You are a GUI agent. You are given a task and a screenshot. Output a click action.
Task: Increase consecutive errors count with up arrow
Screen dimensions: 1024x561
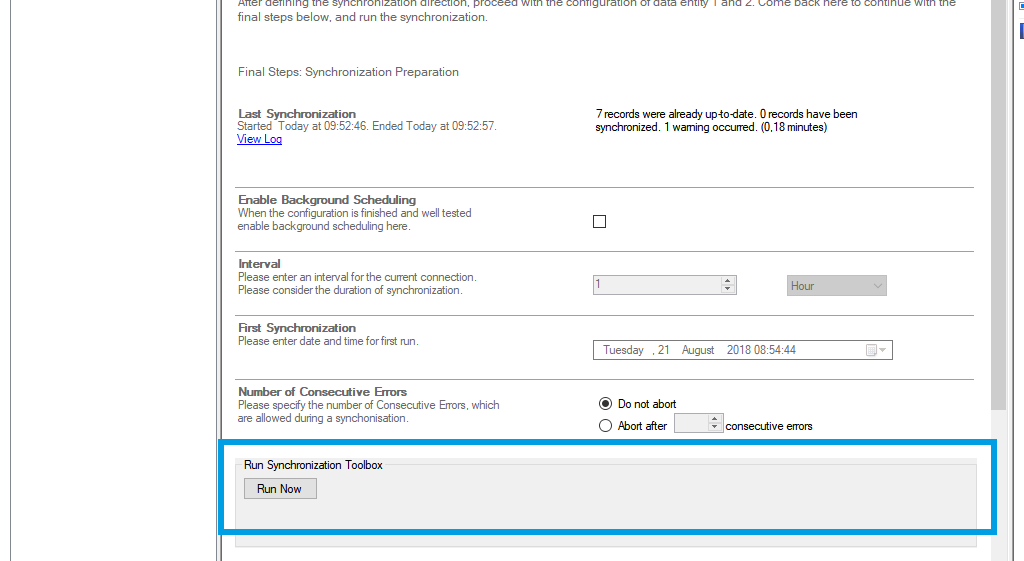coord(714,420)
